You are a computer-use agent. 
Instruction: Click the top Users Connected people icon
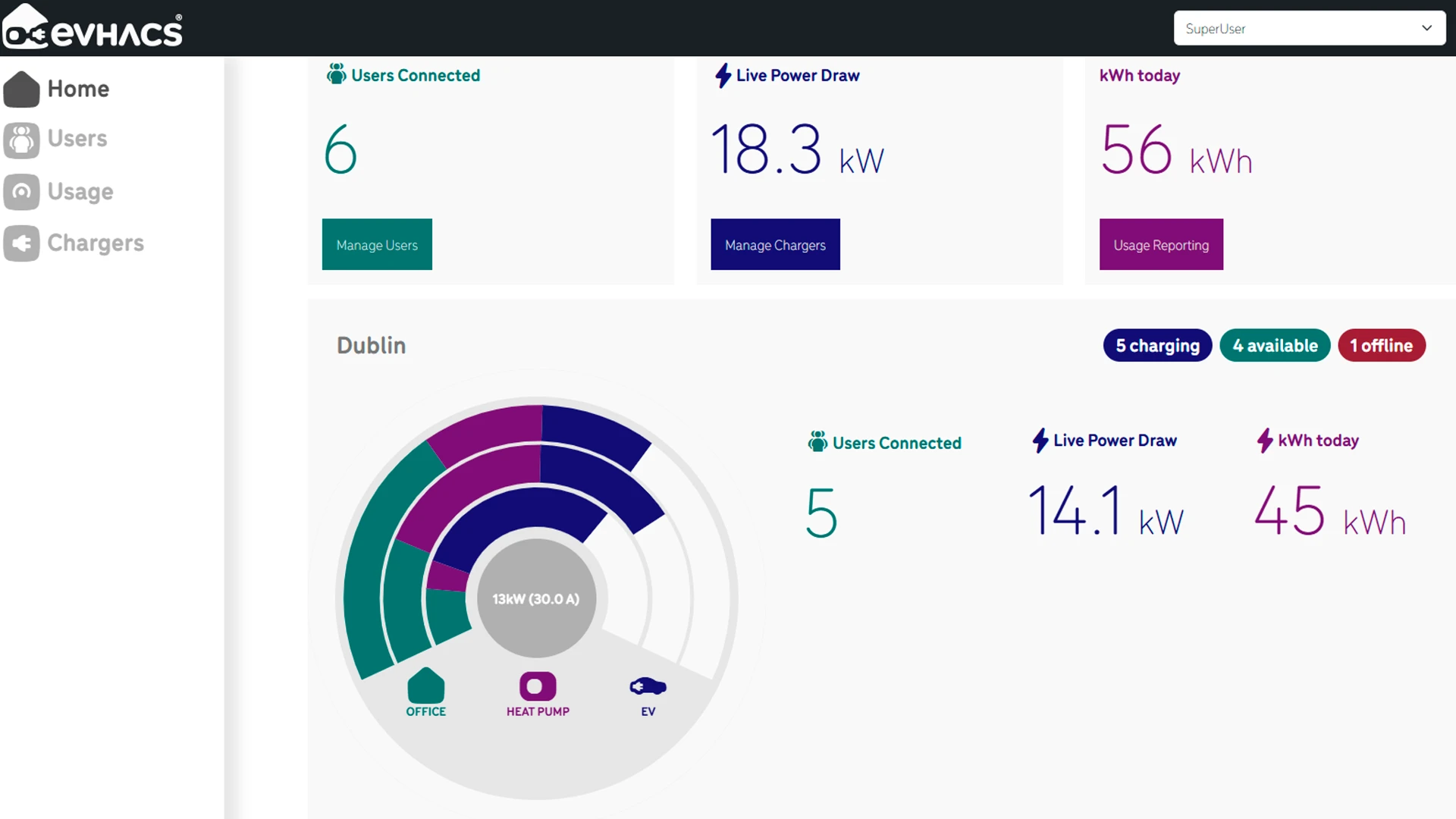click(x=336, y=74)
